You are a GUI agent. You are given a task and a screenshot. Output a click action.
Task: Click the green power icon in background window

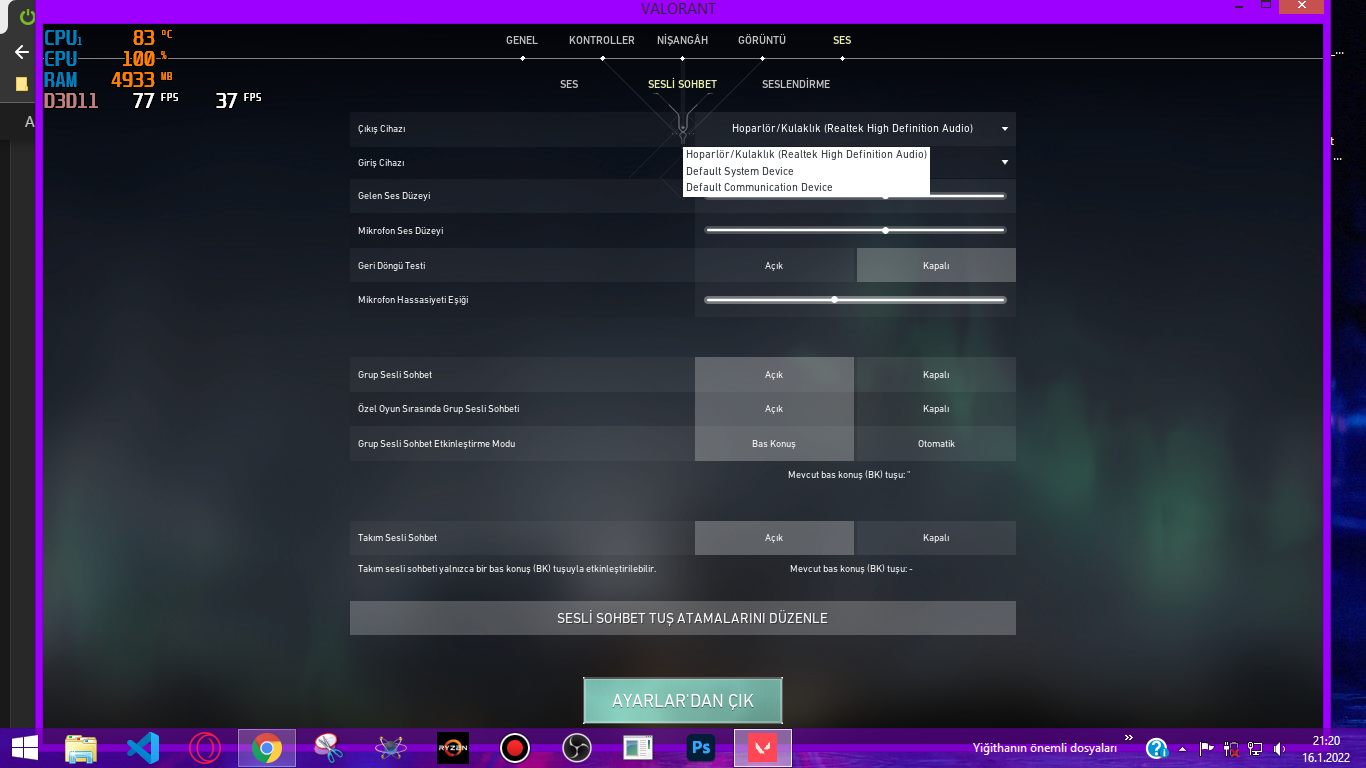click(x=27, y=17)
